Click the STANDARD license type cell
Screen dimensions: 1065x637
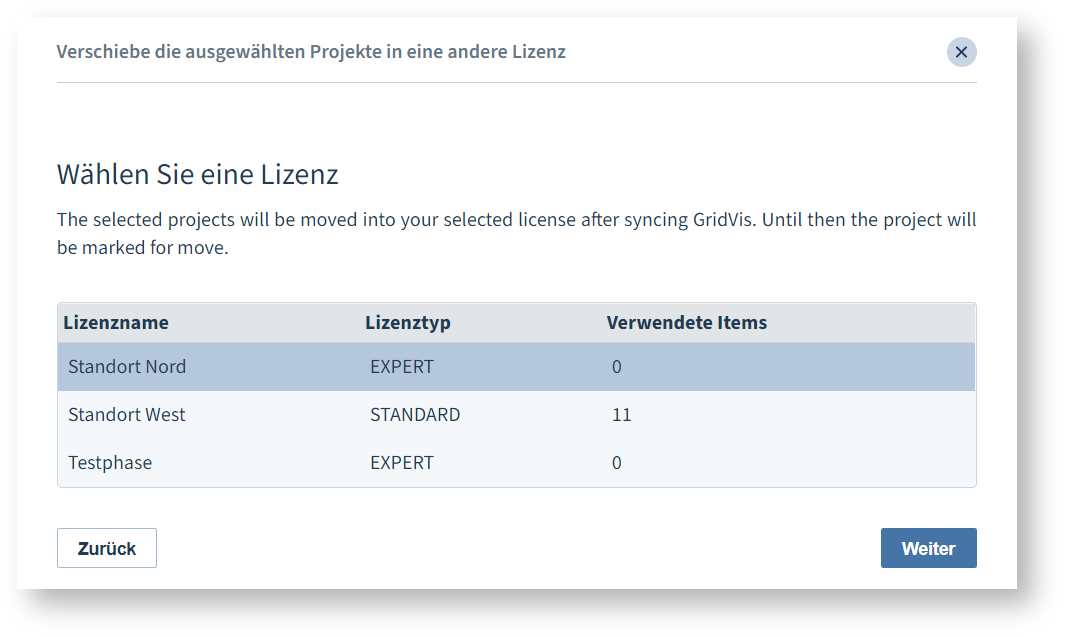(x=415, y=415)
